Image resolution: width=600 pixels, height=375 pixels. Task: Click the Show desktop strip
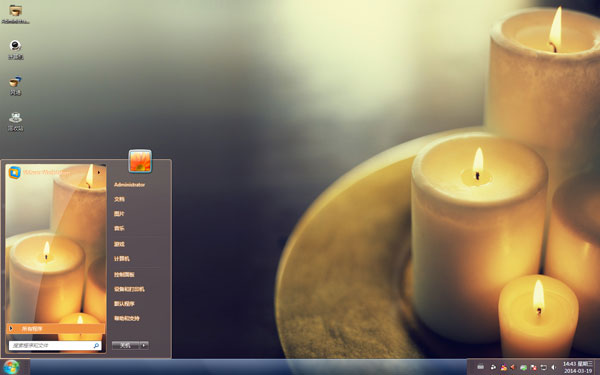tap(597, 367)
